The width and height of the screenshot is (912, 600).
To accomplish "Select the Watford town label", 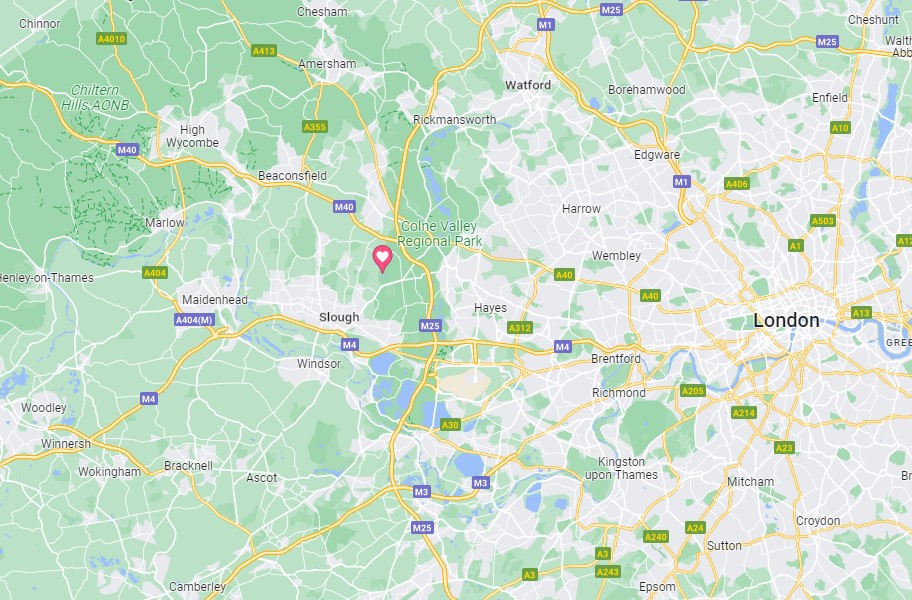I will click(528, 85).
